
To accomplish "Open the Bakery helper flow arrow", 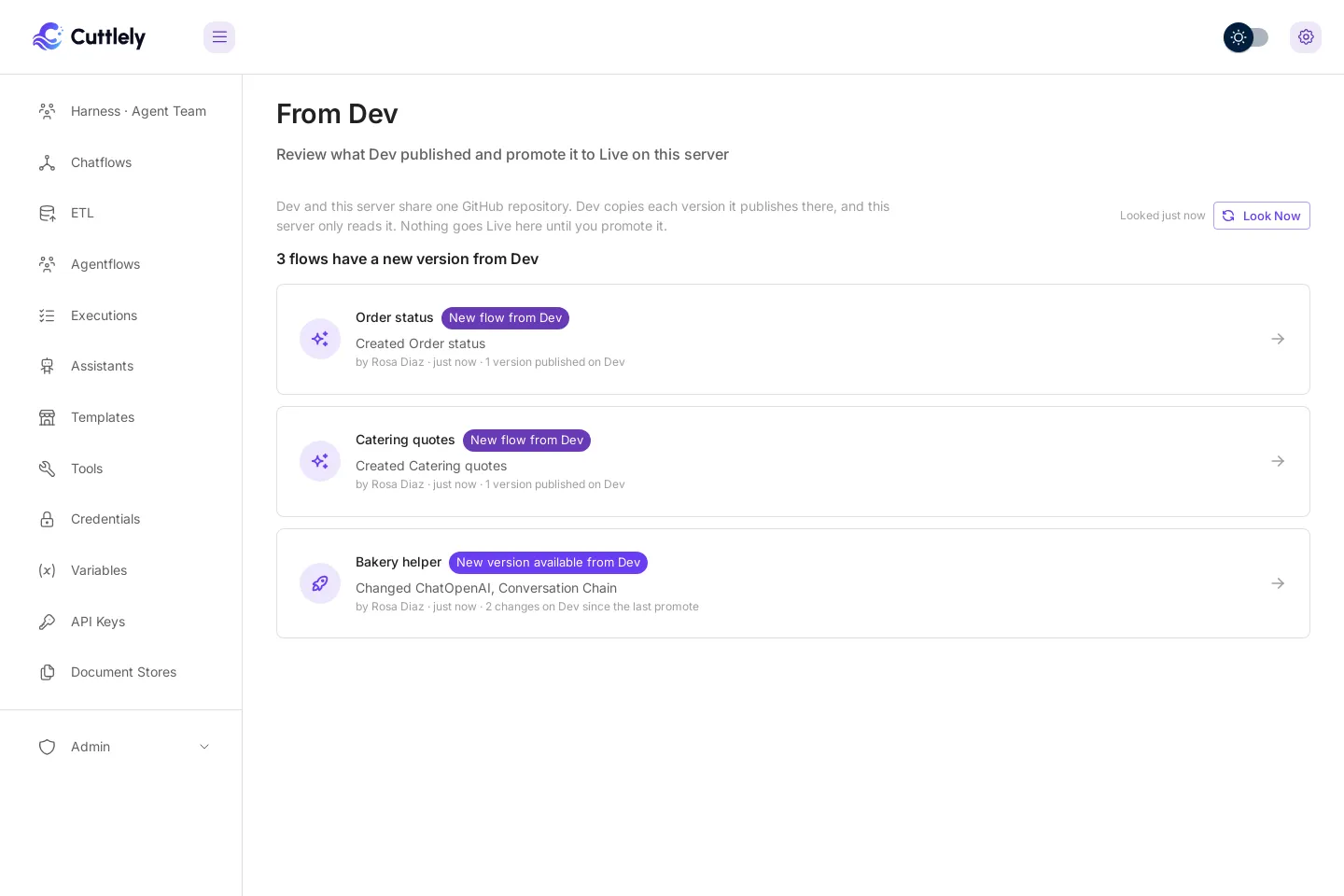I will (1278, 583).
